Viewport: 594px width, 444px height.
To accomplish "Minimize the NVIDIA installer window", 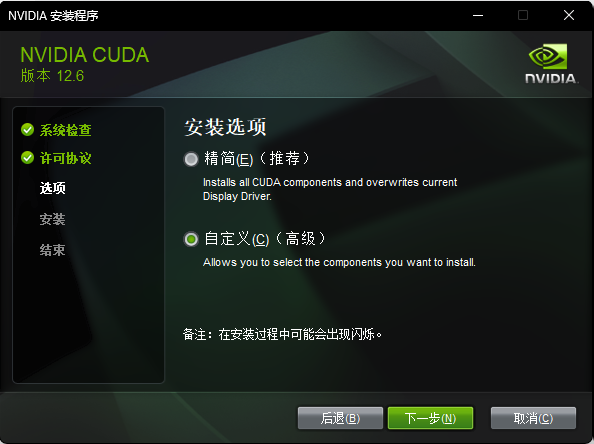I will (x=478, y=16).
